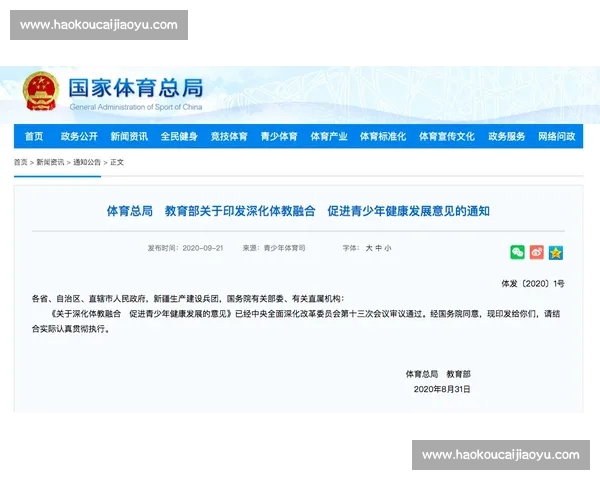Click the 新闻资讯 breadcrumb link
The height and width of the screenshot is (480, 600).
pyautogui.click(x=50, y=162)
